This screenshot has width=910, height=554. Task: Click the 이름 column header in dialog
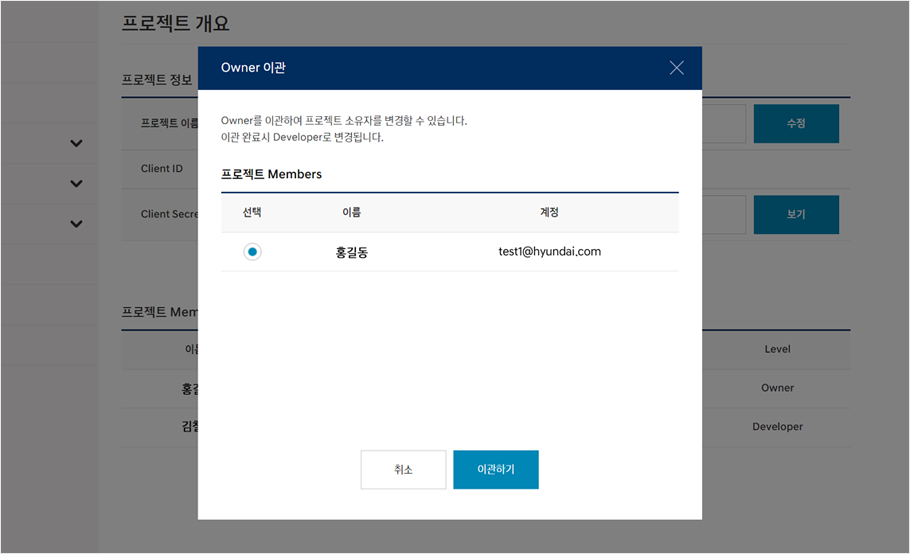[x=351, y=212]
